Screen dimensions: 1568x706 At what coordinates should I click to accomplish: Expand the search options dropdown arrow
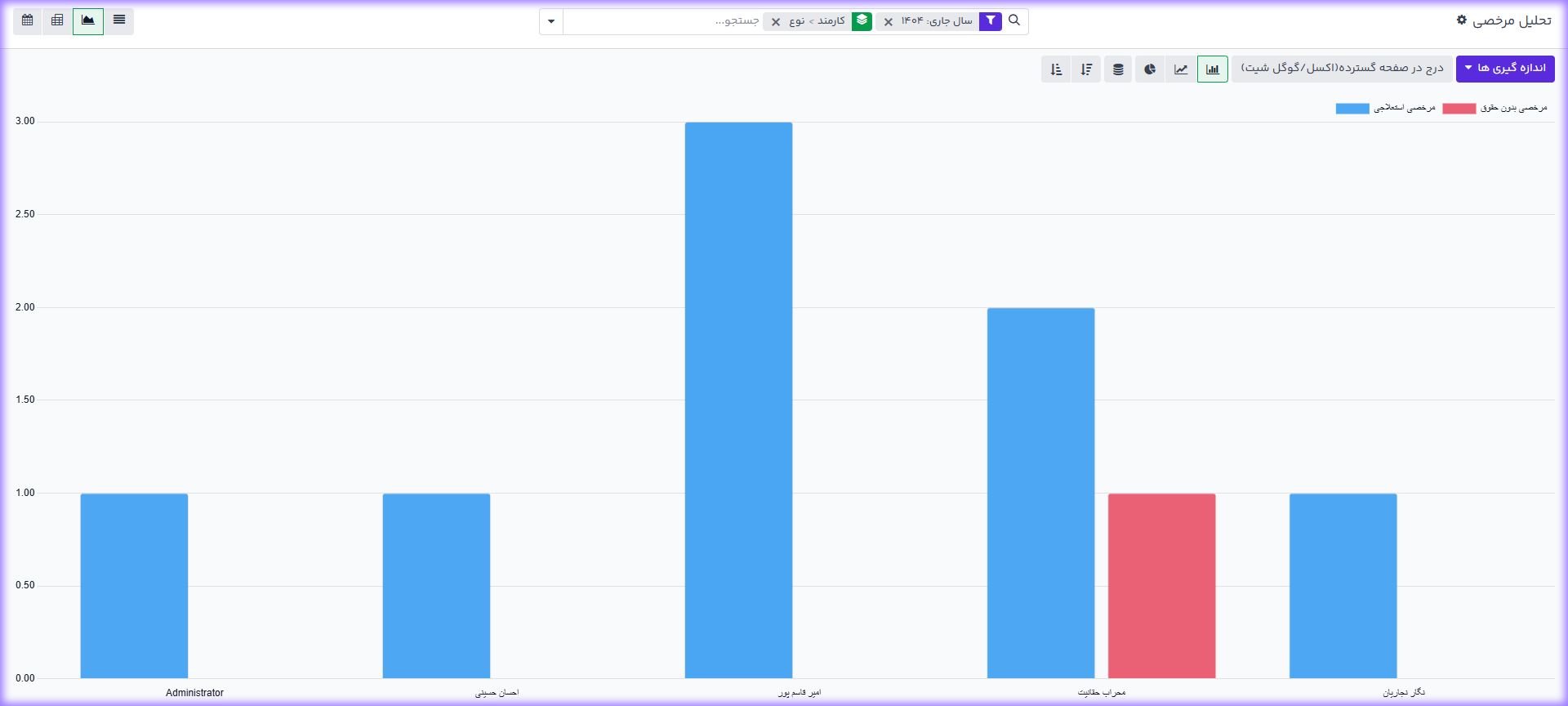551,21
